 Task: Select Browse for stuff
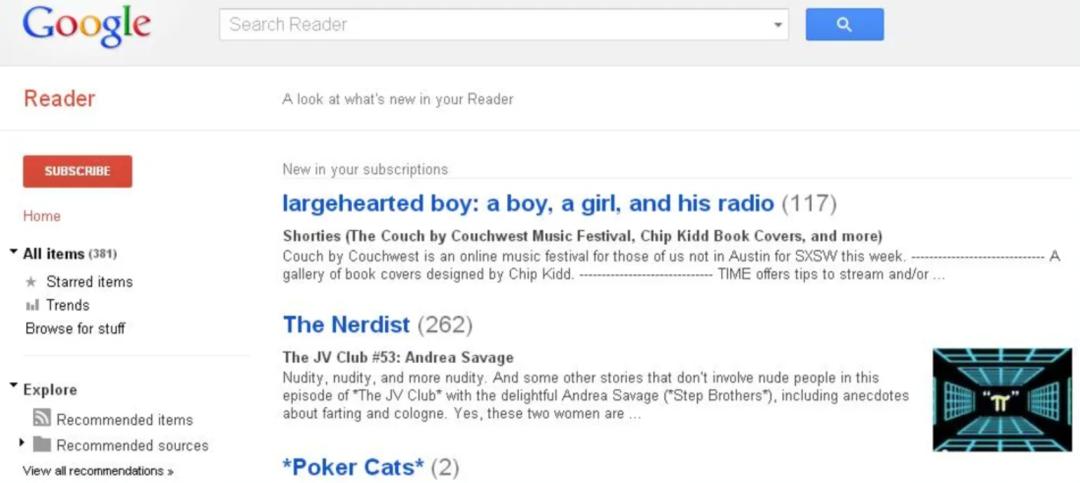pyautogui.click(x=75, y=328)
